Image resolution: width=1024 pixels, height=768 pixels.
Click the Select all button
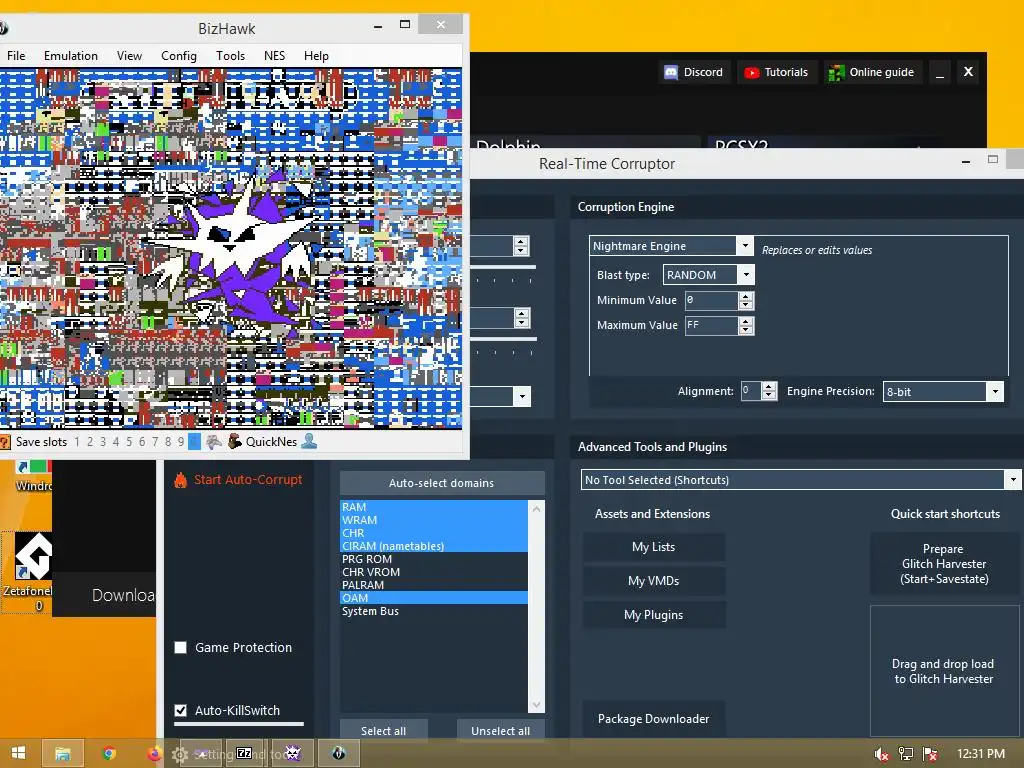[x=383, y=731]
